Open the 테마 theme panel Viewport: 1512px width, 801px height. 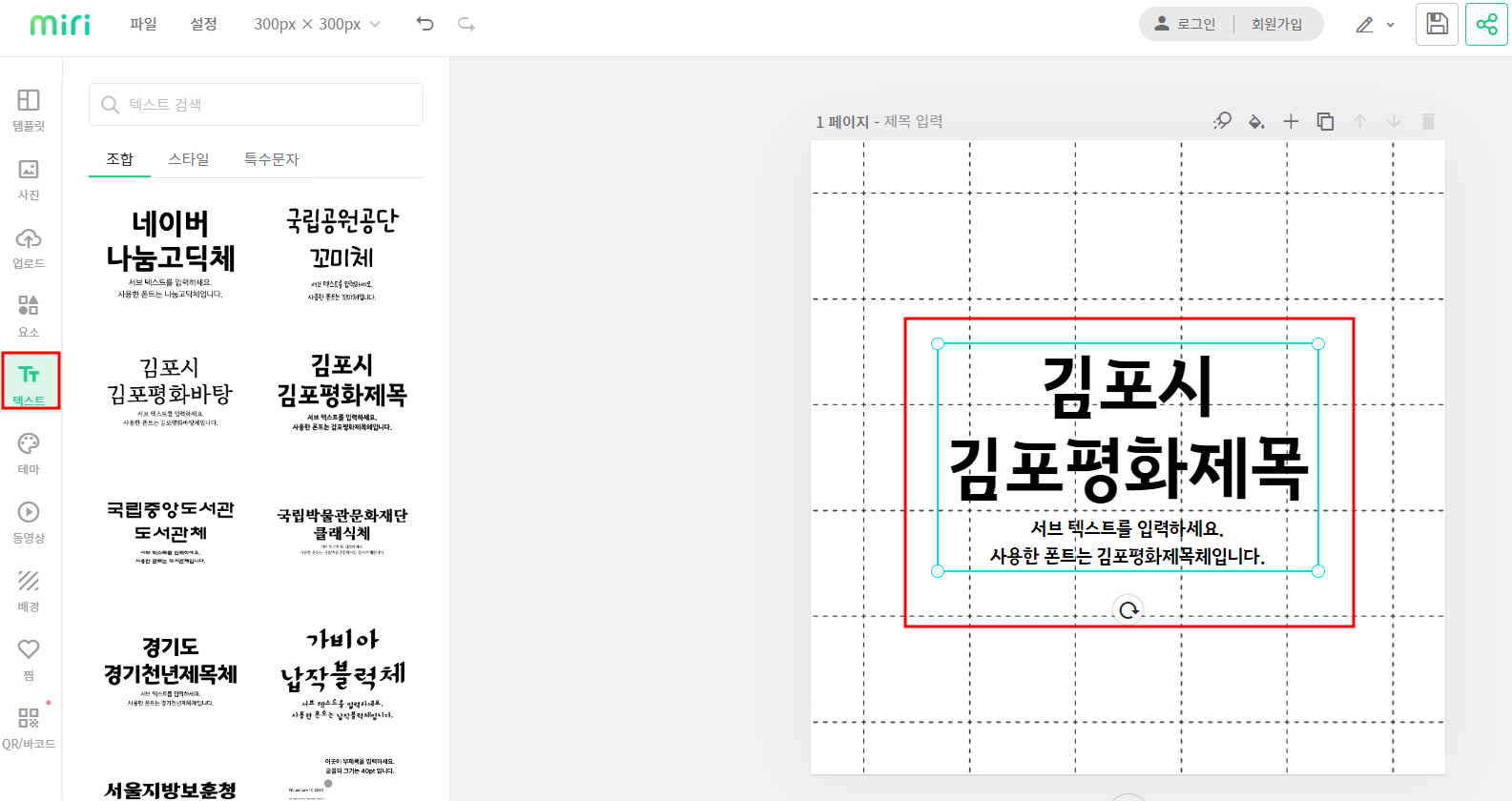(x=29, y=453)
